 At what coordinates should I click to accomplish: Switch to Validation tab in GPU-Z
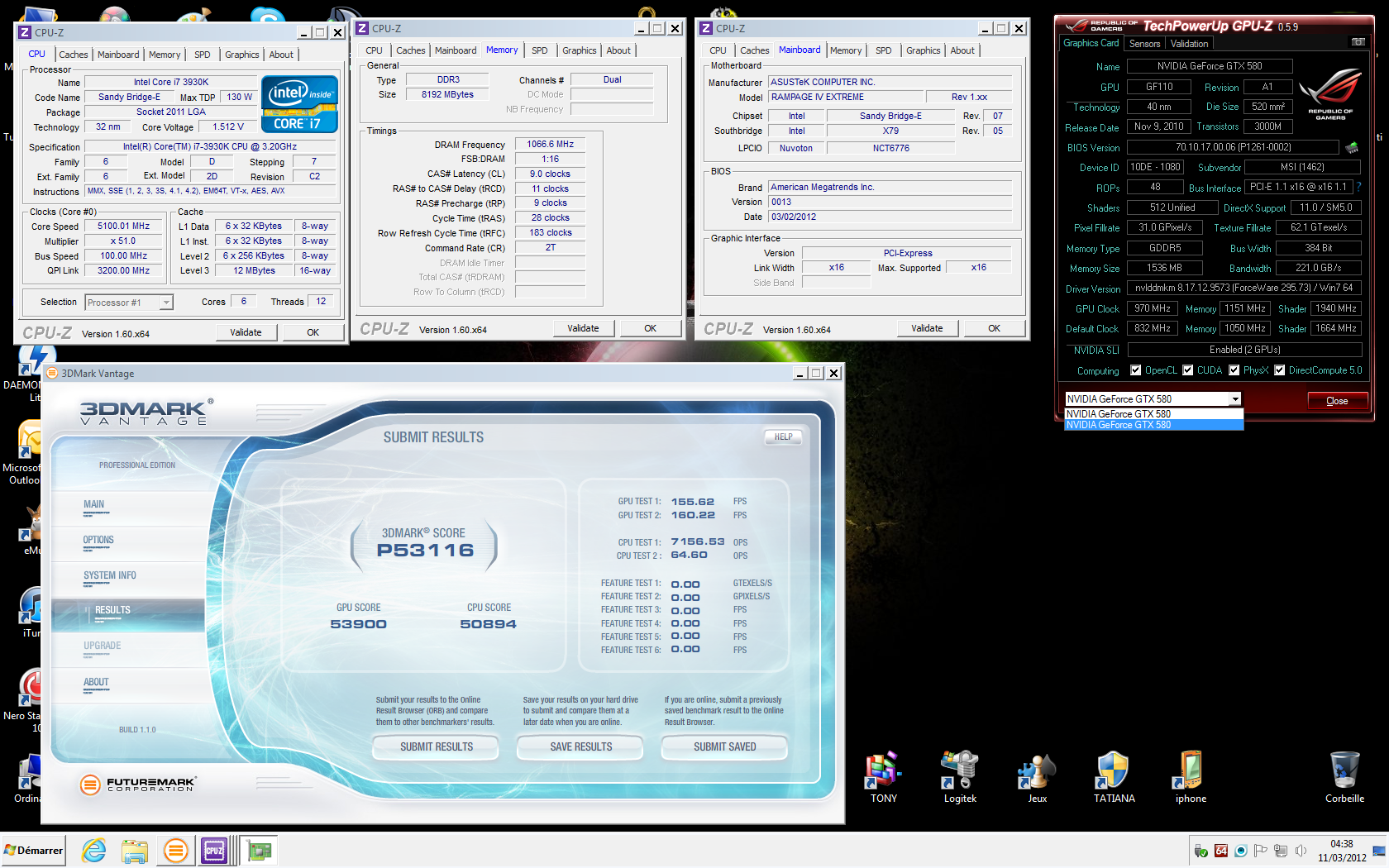point(1189,44)
